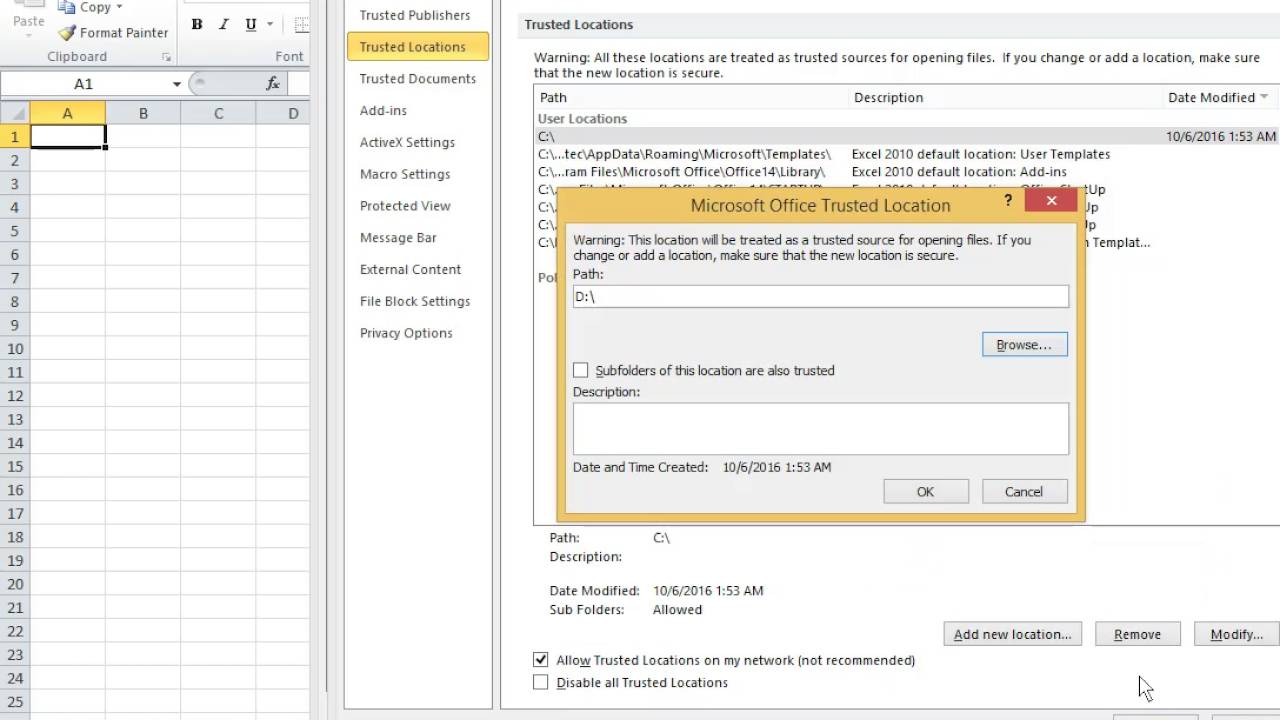Image resolution: width=1280 pixels, height=720 pixels.
Task: Open the Clipboard group dialog launcher
Action: coord(166,58)
